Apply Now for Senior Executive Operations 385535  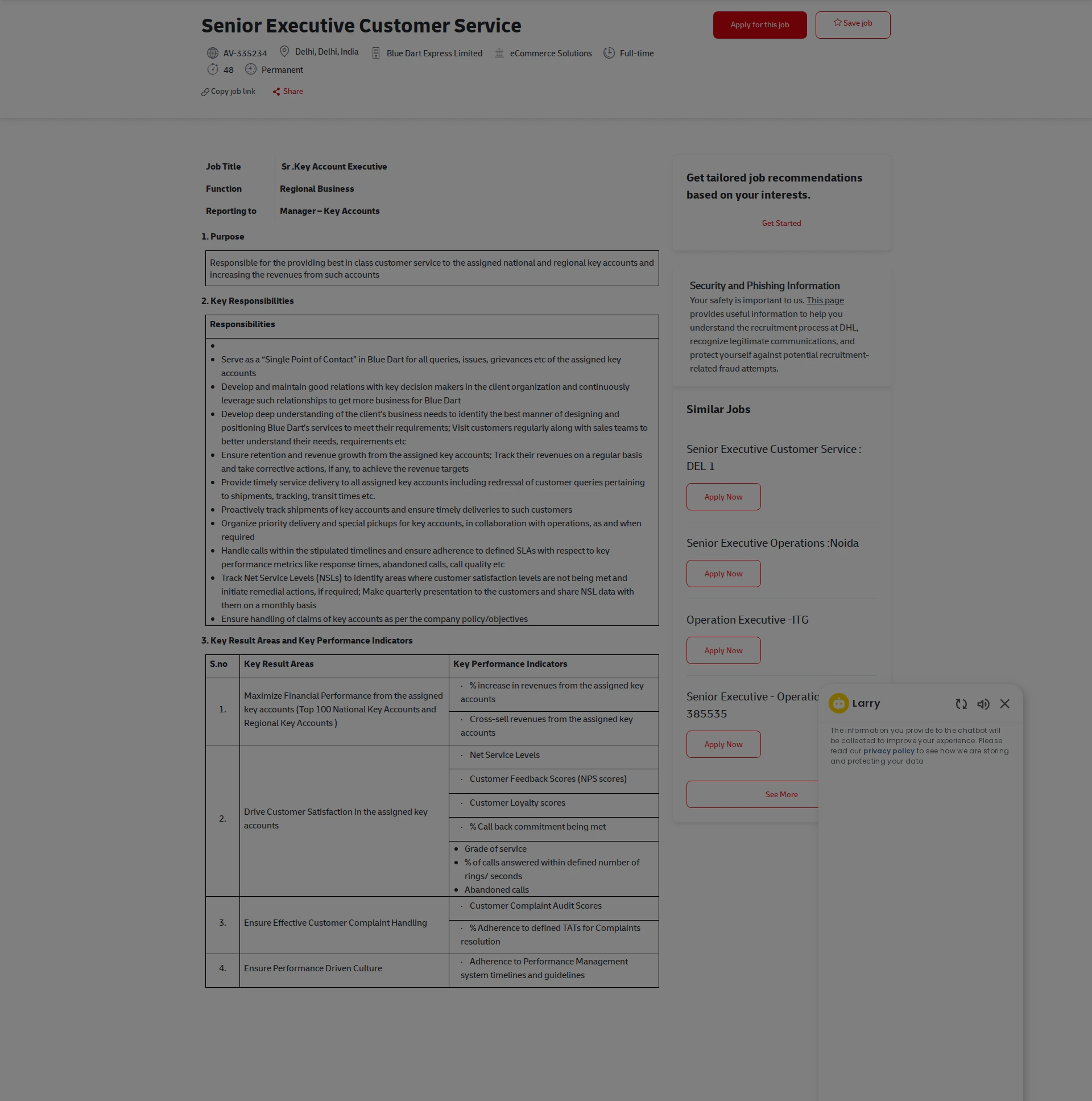pos(723,744)
